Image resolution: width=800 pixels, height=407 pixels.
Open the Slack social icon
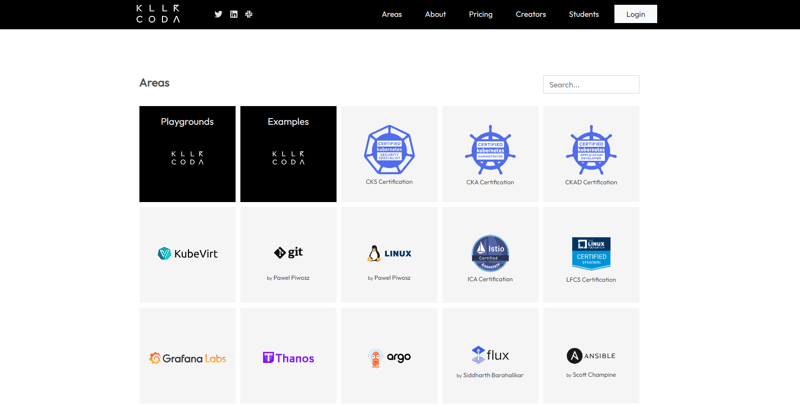248,14
